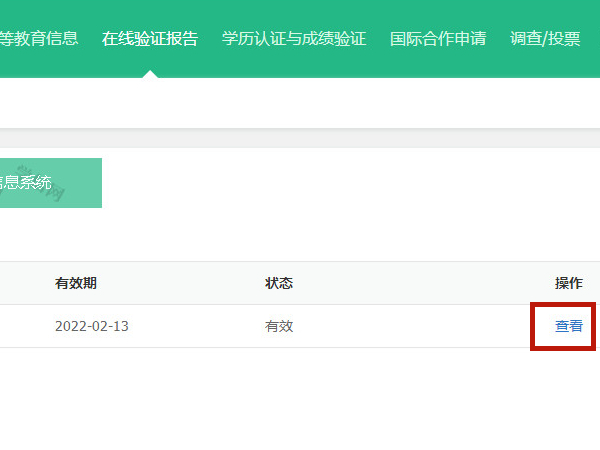Click empty row space between 有效 and 查看
The height and width of the screenshot is (450, 600).
tap(420, 326)
